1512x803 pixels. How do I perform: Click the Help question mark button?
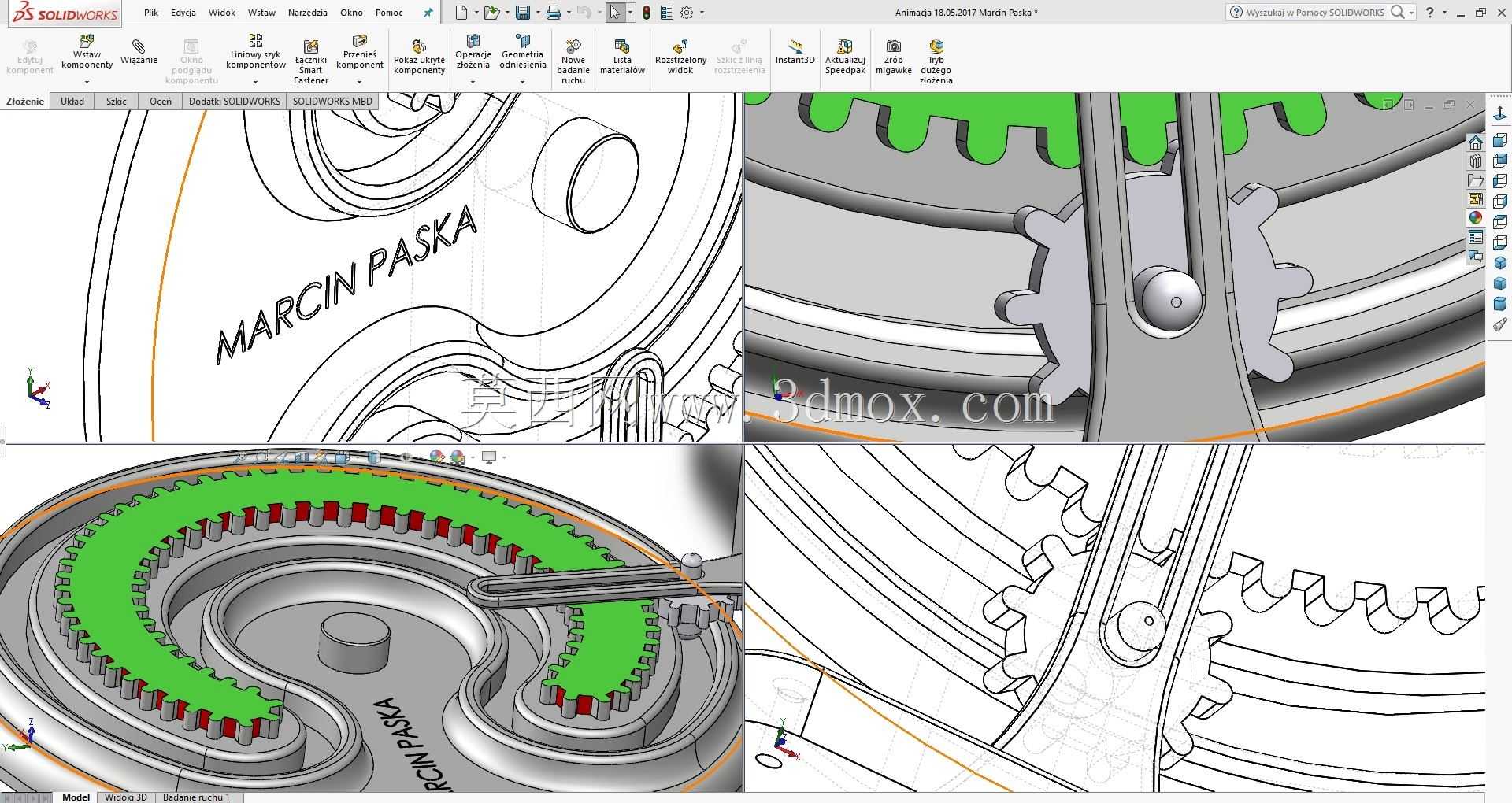(x=1430, y=13)
